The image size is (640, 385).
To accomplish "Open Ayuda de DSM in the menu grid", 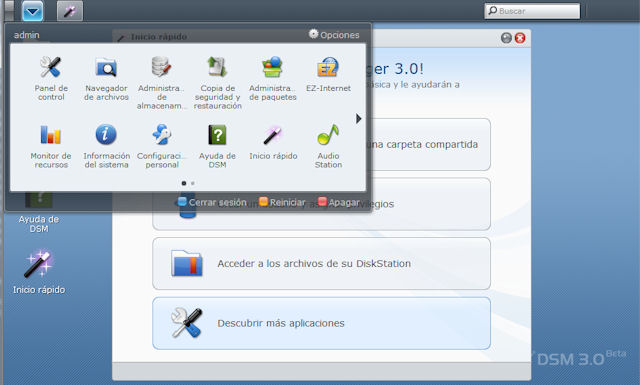I will click(x=218, y=146).
